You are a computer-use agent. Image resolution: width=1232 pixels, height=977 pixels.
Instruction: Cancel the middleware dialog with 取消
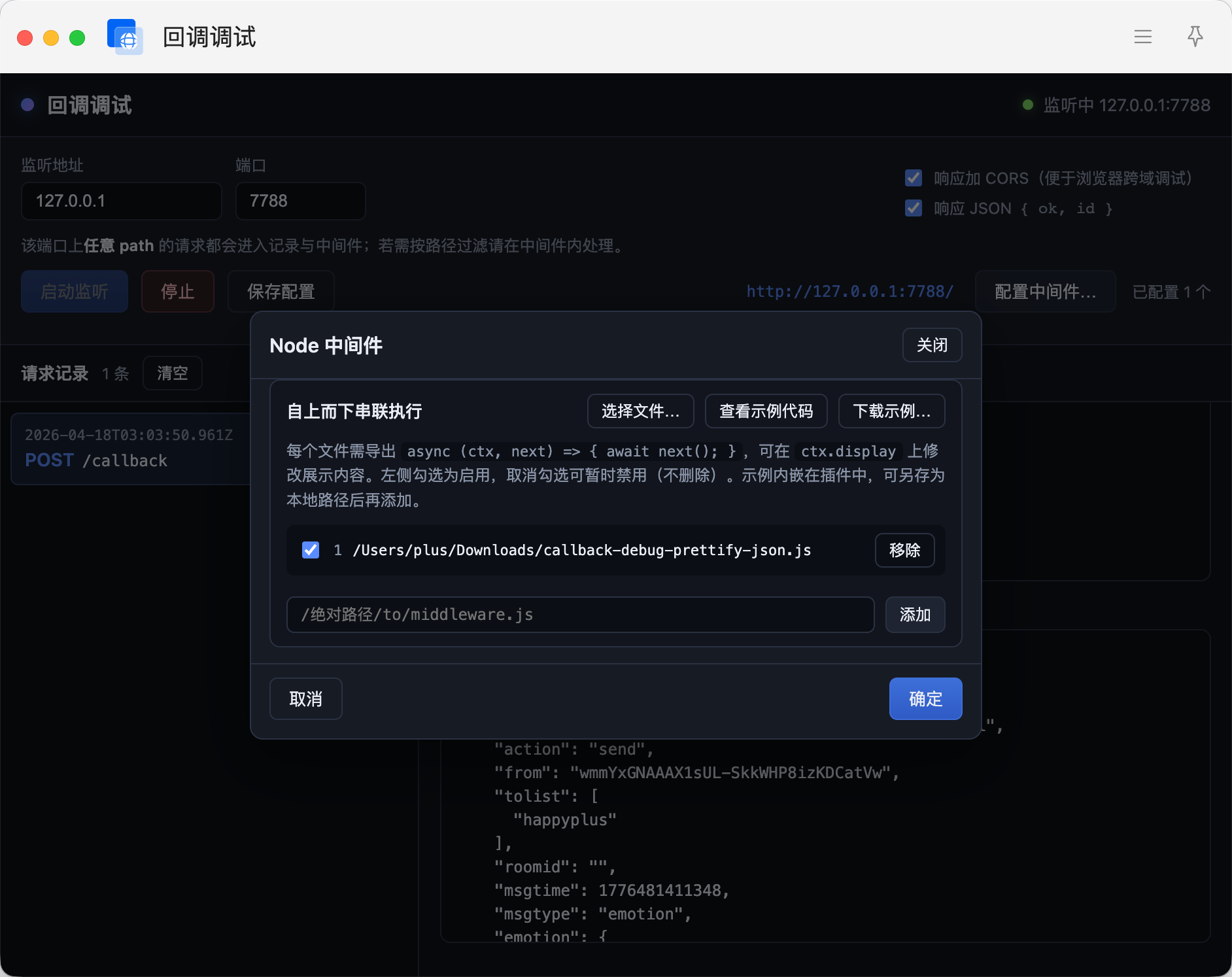point(305,698)
